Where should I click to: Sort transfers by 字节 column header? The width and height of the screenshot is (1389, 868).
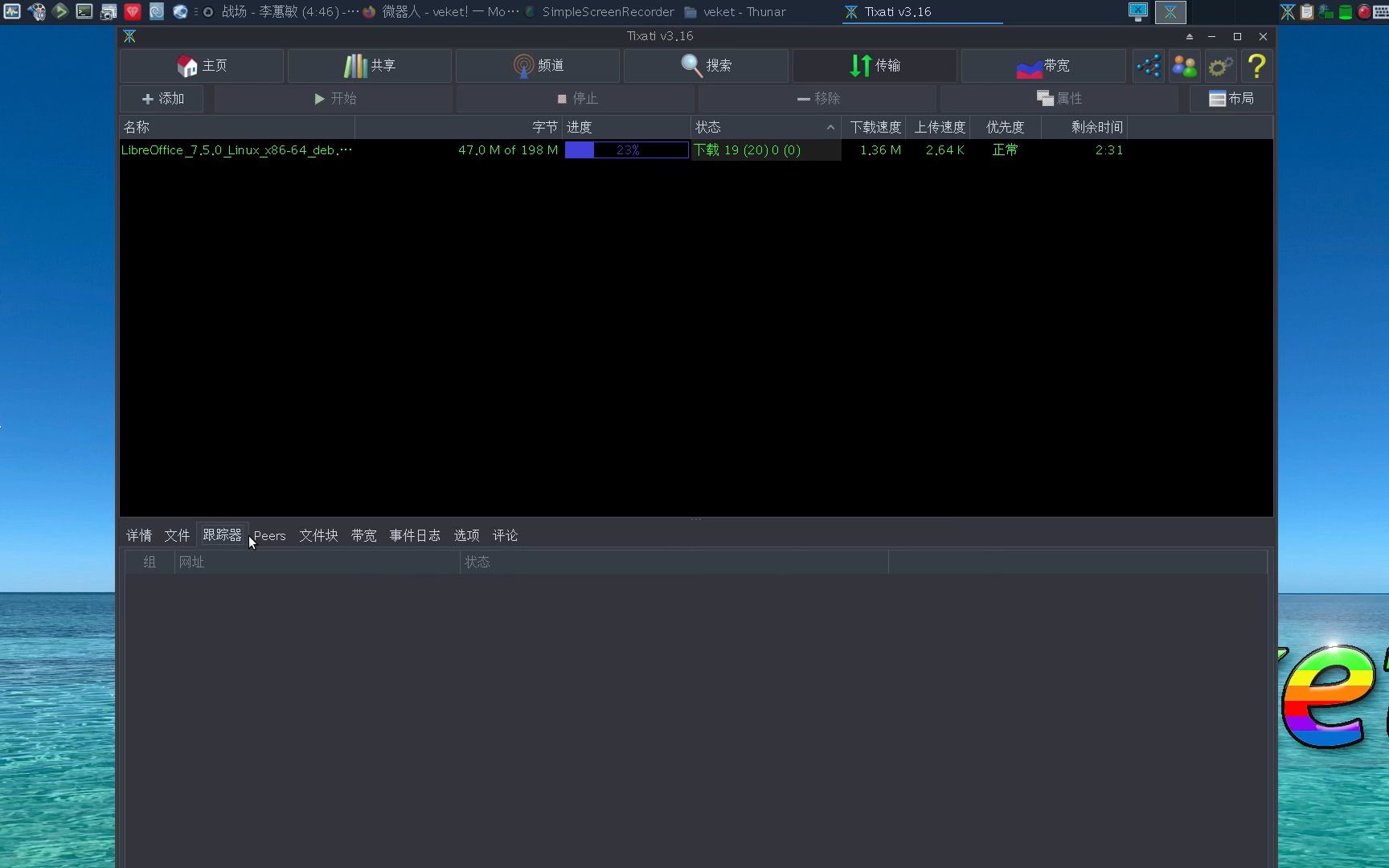(x=458, y=127)
